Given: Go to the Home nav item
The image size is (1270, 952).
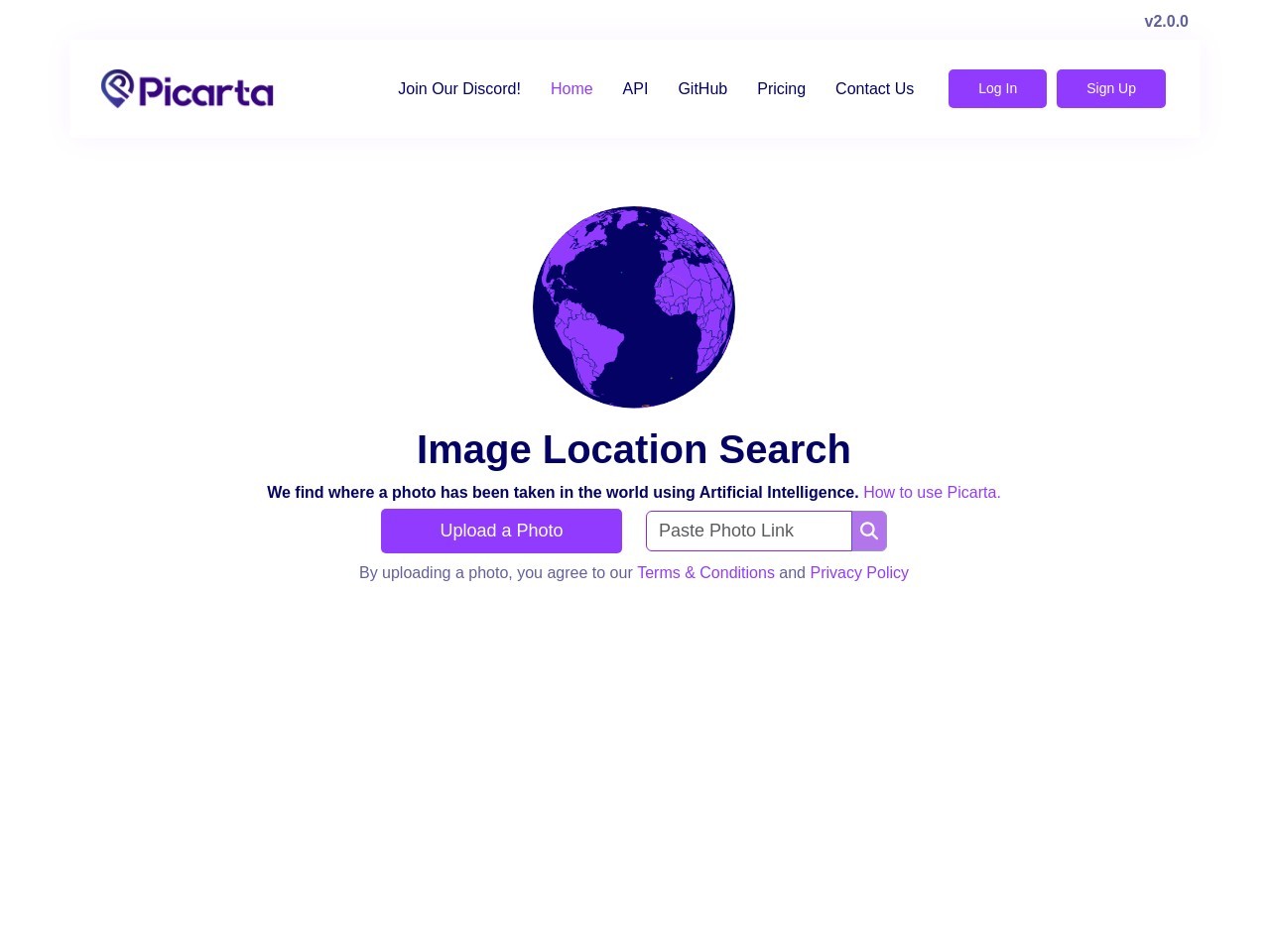Looking at the screenshot, I should click(571, 88).
